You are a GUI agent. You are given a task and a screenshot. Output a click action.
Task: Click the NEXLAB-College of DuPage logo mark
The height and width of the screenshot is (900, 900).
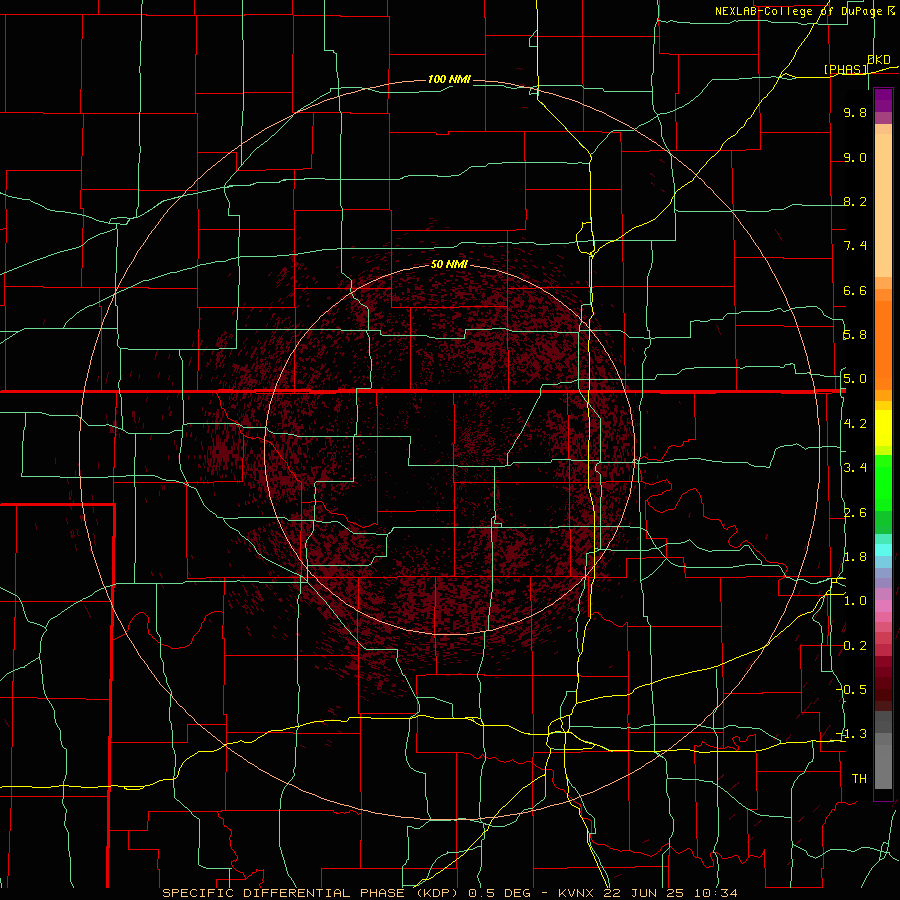[891, 11]
